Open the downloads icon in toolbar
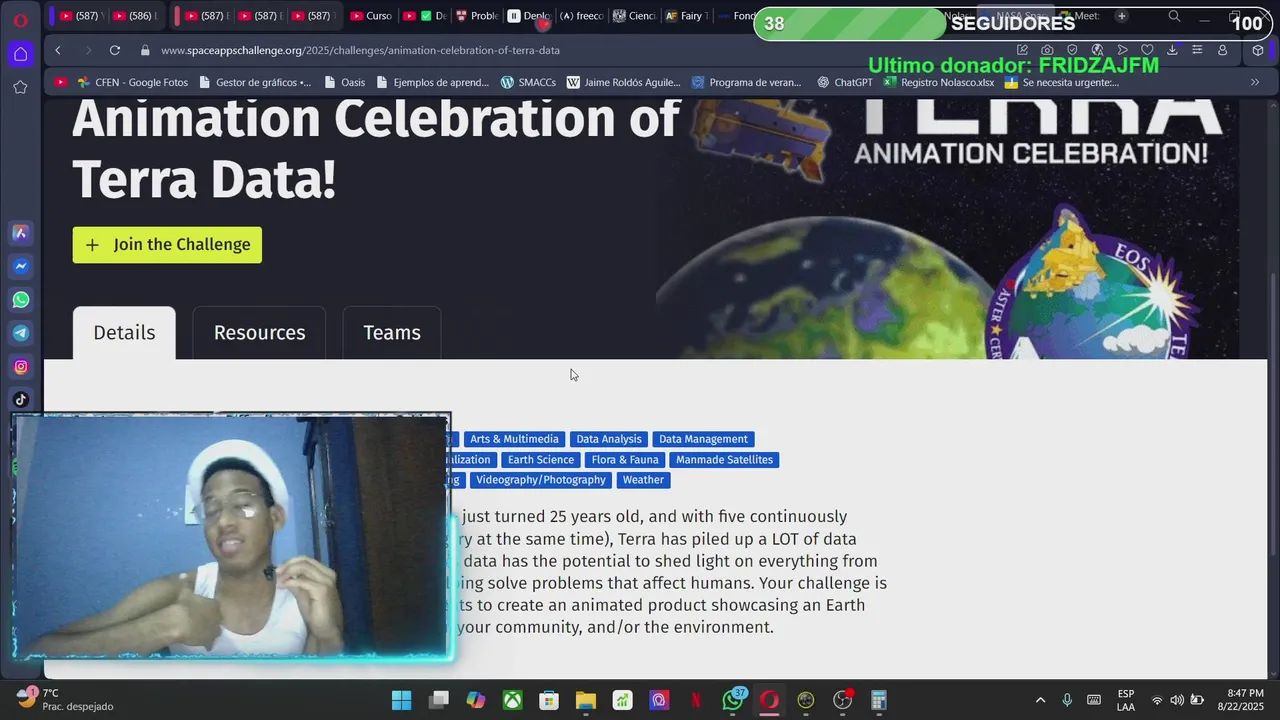 click(x=1172, y=50)
